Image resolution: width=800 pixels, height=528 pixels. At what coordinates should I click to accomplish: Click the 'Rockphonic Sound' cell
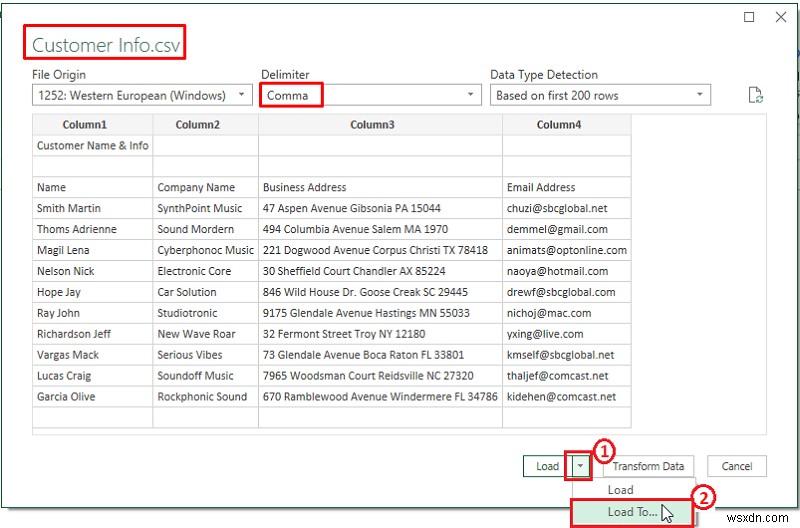click(x=206, y=396)
